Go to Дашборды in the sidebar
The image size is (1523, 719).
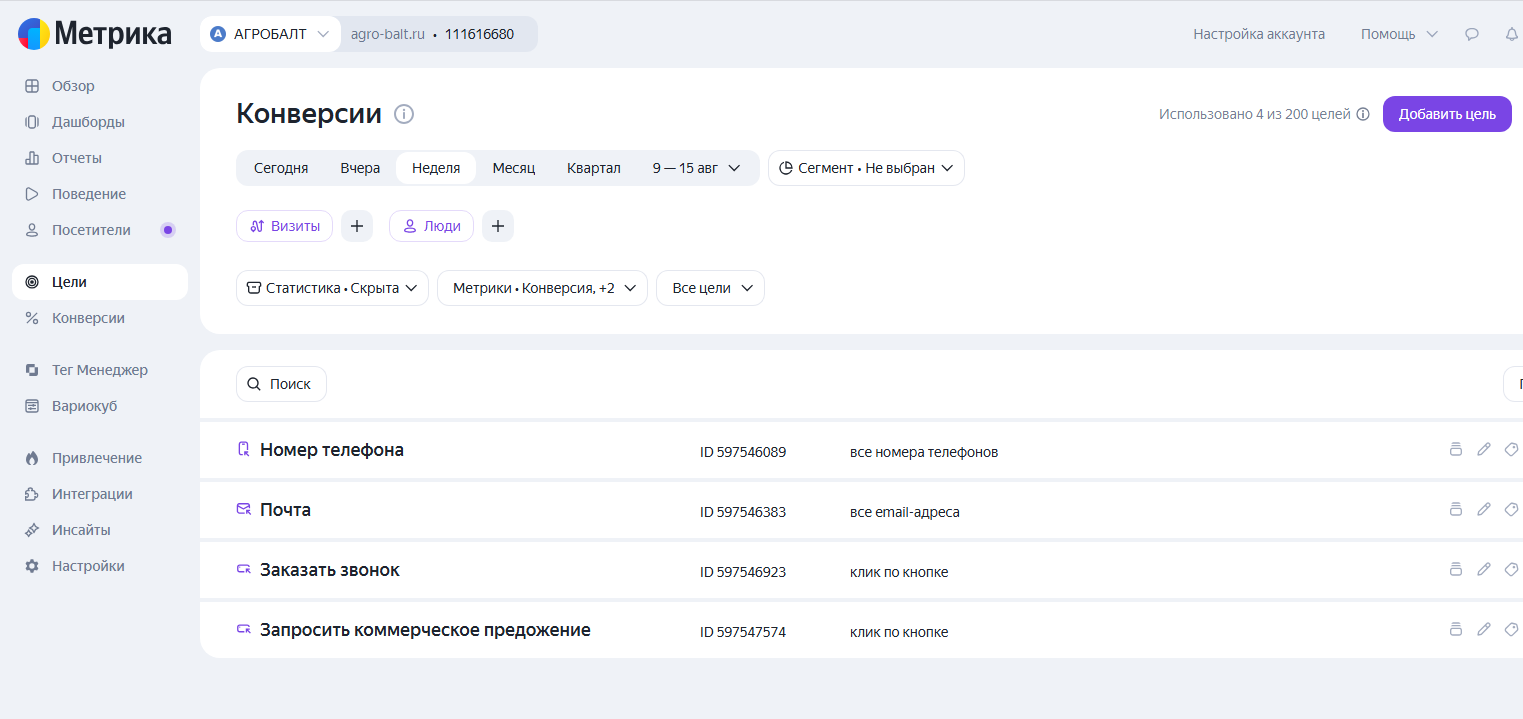100,122
